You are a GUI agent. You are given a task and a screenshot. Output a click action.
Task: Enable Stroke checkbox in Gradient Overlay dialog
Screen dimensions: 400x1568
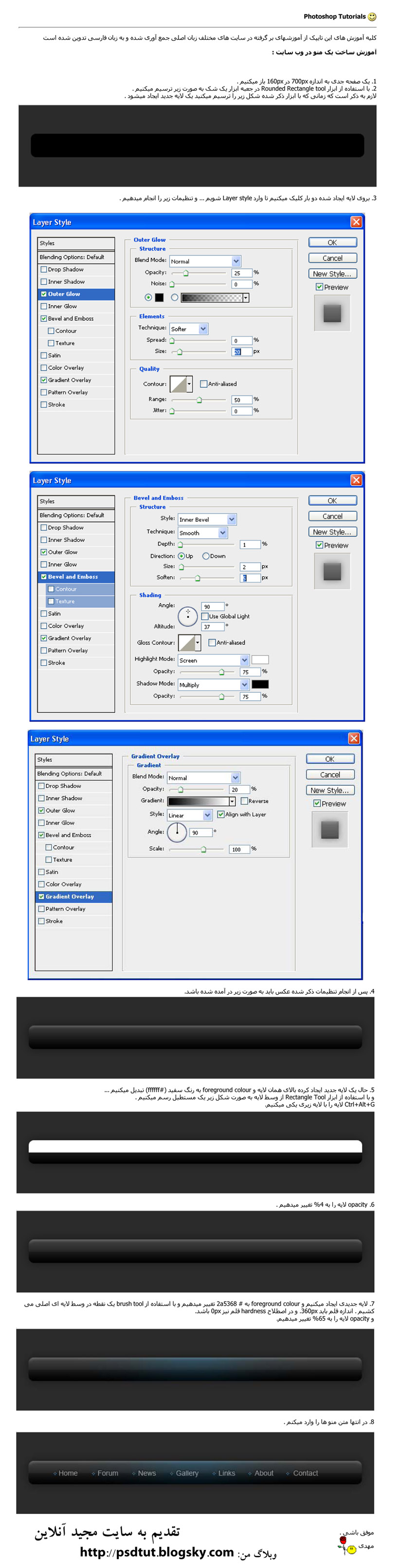click(x=41, y=921)
